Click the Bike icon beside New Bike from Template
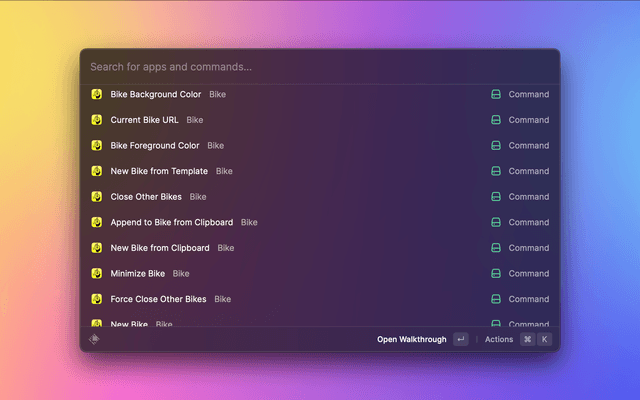Viewport: 640px width, 400px height. (x=97, y=171)
